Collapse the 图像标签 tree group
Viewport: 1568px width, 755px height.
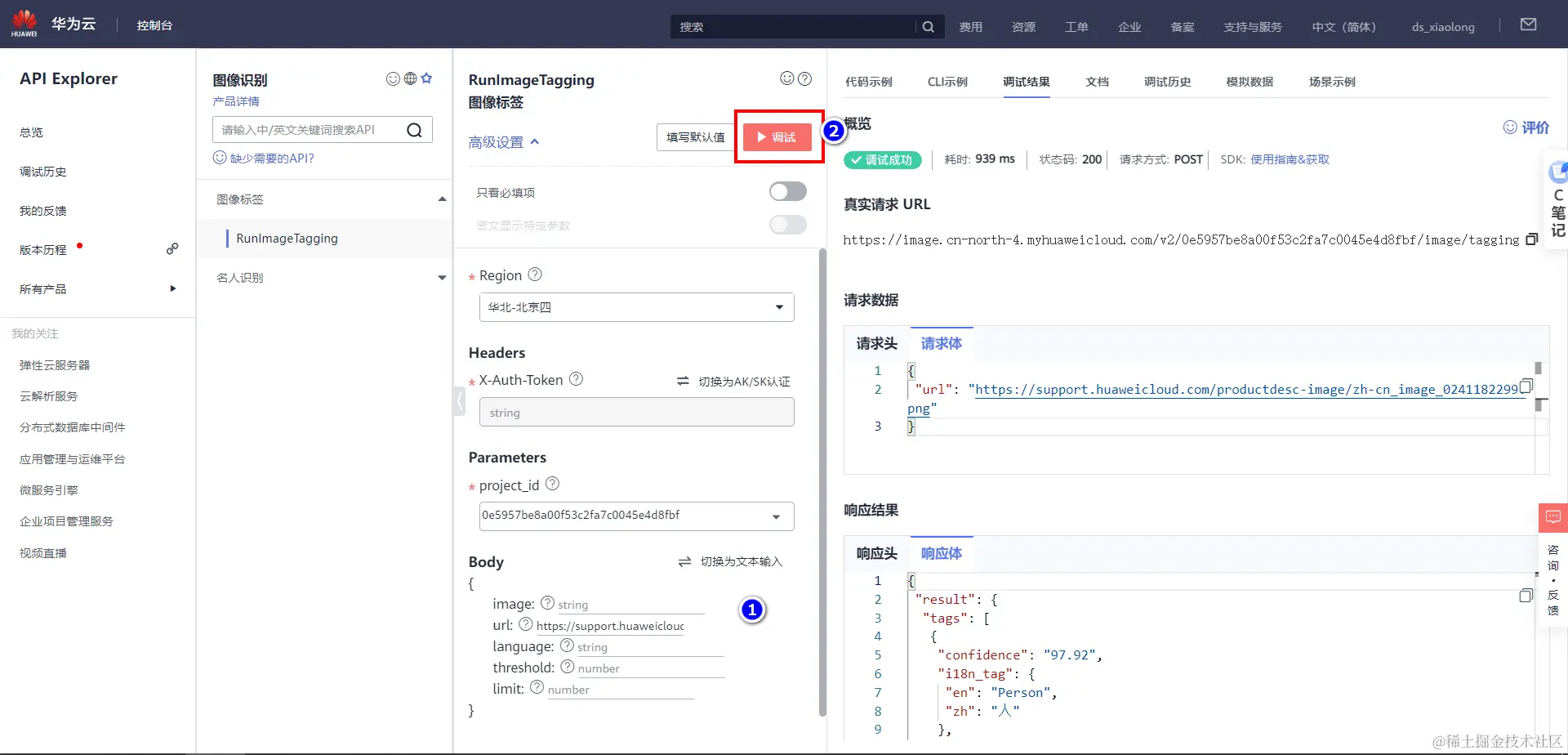(x=442, y=199)
